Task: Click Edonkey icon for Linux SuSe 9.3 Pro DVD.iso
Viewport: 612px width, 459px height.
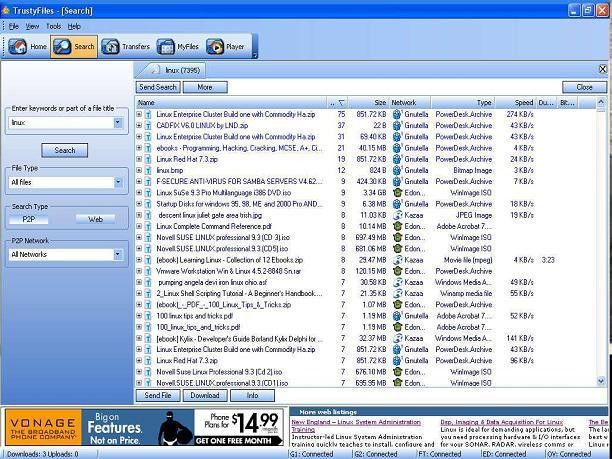Action: [x=397, y=193]
